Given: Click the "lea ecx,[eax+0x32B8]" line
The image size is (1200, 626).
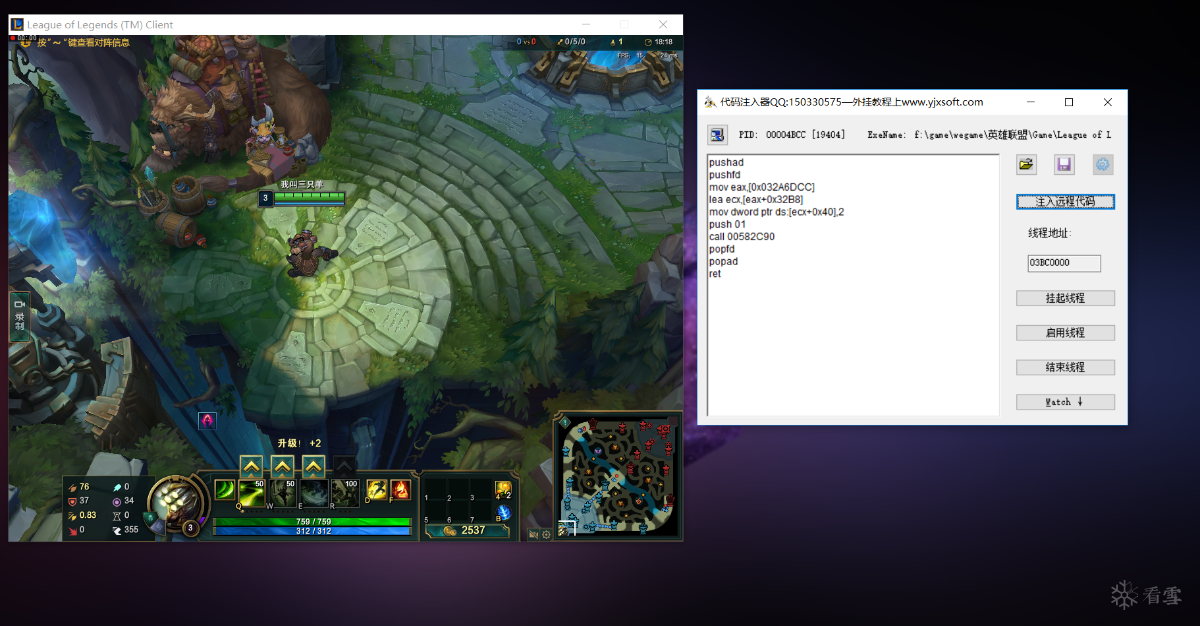Looking at the screenshot, I should [x=756, y=200].
